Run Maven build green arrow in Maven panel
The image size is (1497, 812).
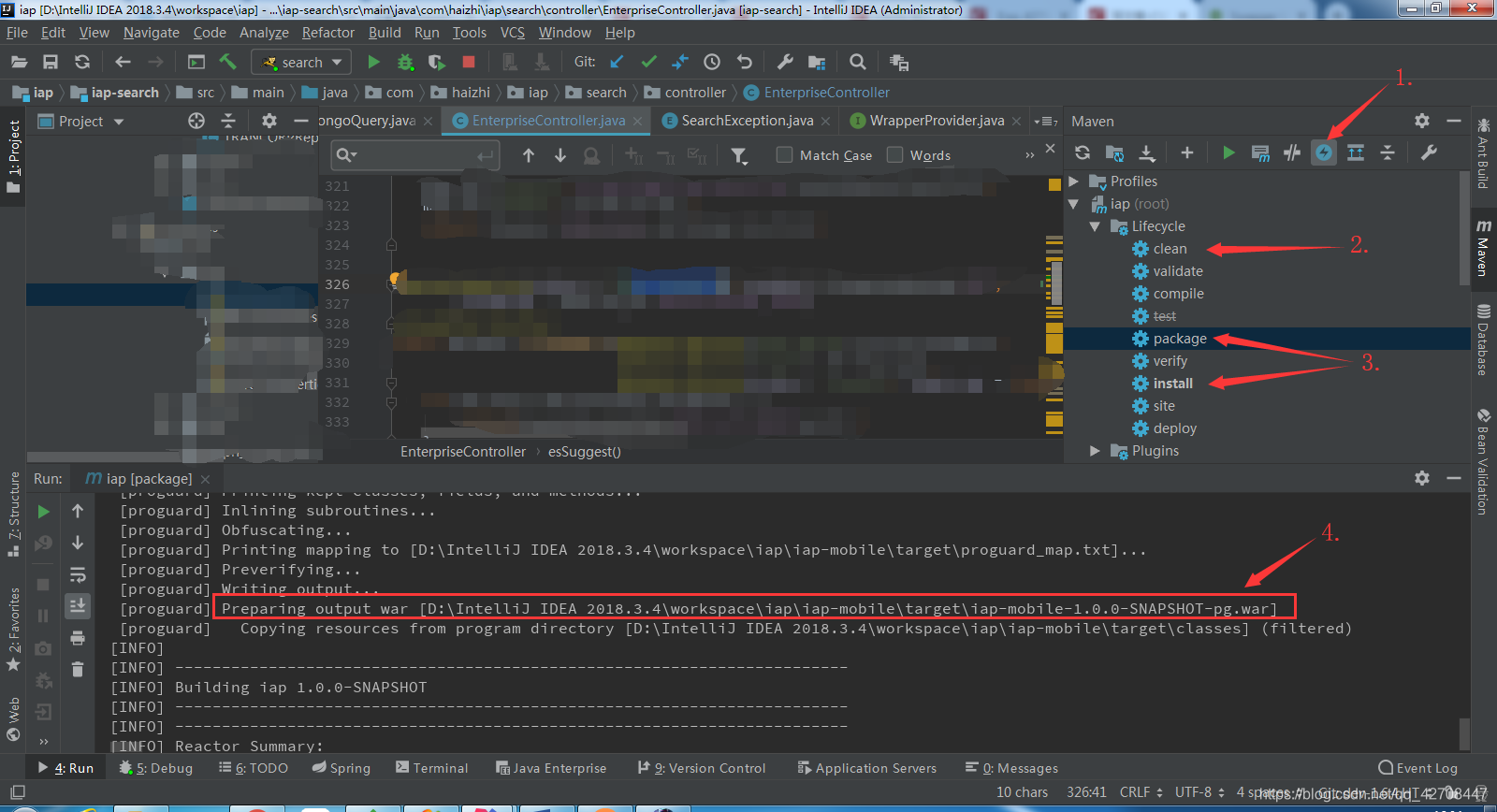click(x=1228, y=152)
